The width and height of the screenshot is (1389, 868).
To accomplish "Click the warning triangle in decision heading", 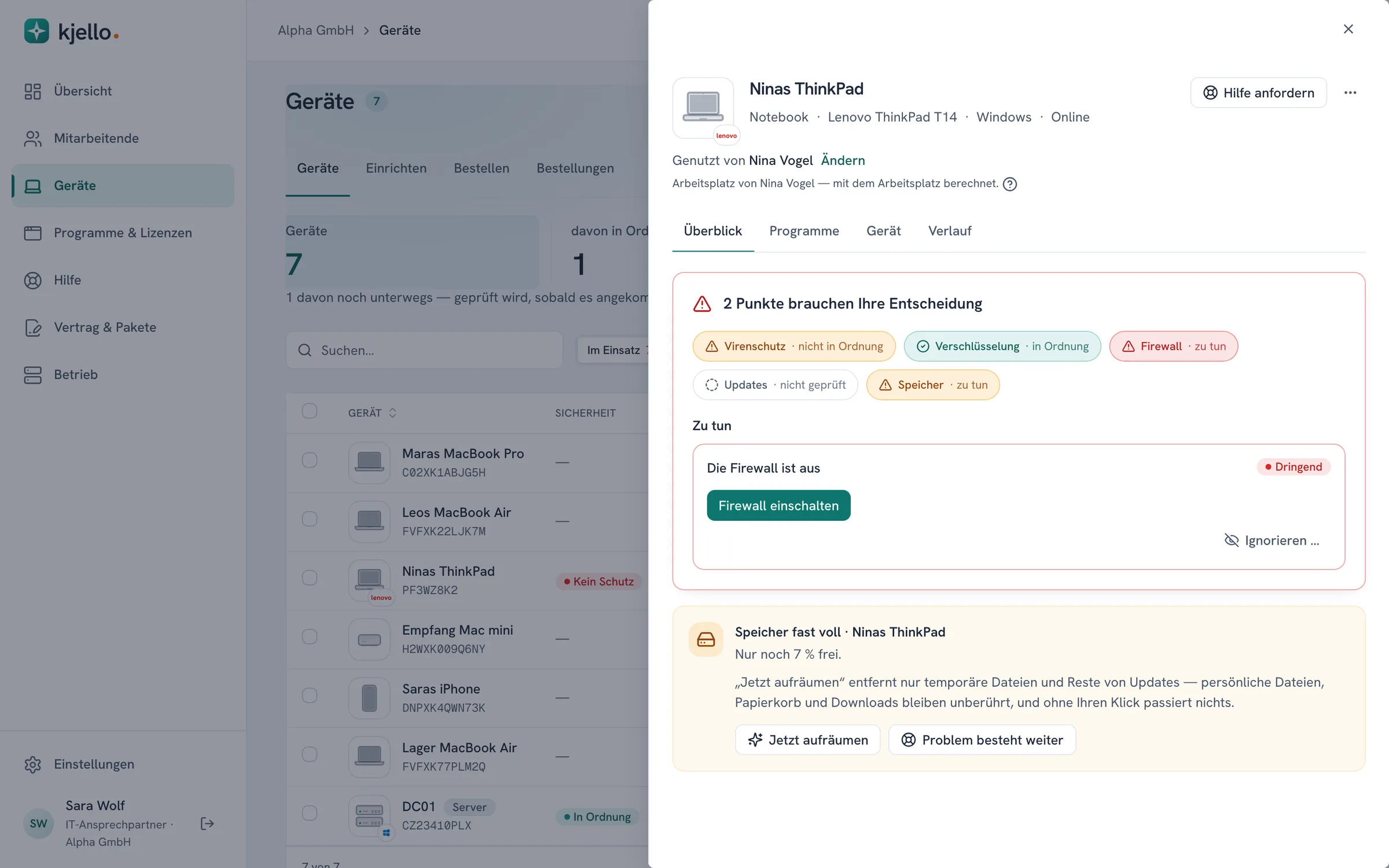I will [702, 304].
